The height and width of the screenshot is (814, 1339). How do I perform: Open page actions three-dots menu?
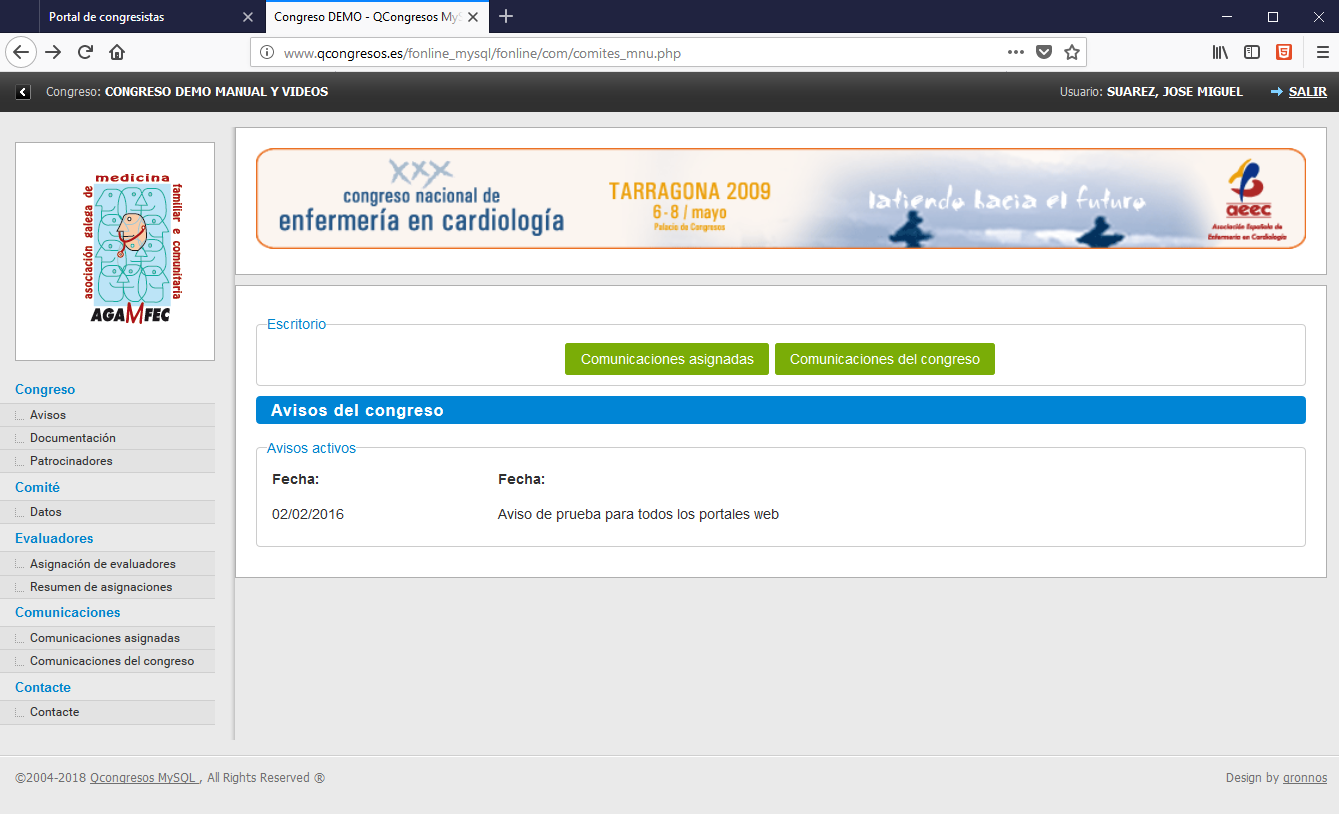pos(1015,53)
